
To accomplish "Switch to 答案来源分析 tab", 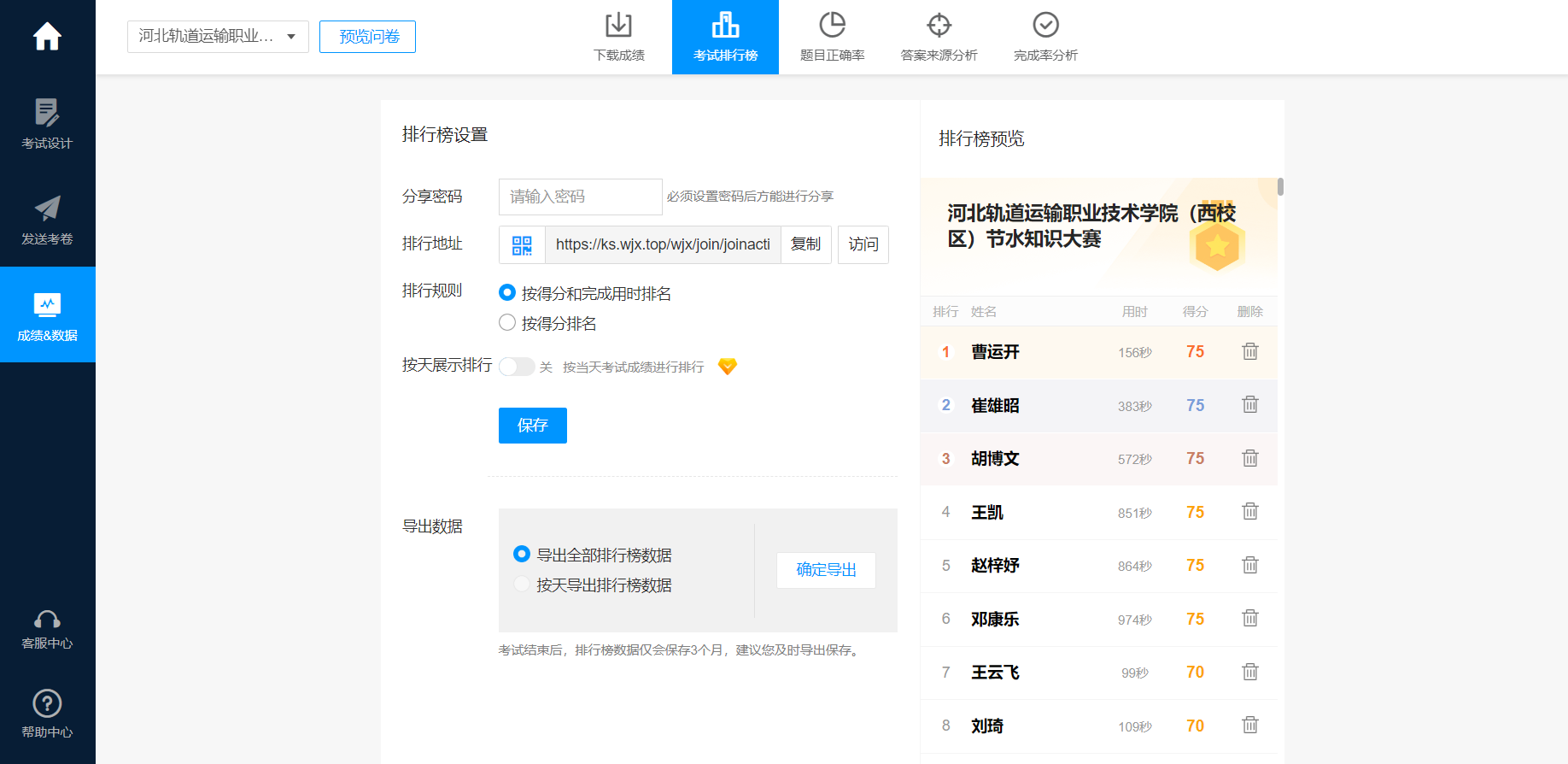I will point(939,37).
